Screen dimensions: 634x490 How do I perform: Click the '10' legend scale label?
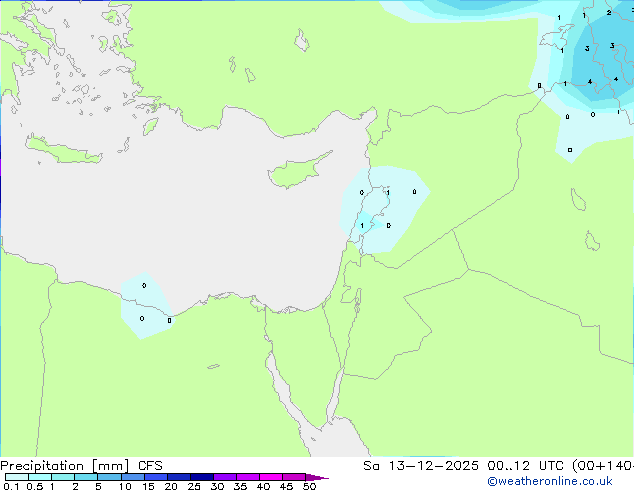[x=125, y=486]
